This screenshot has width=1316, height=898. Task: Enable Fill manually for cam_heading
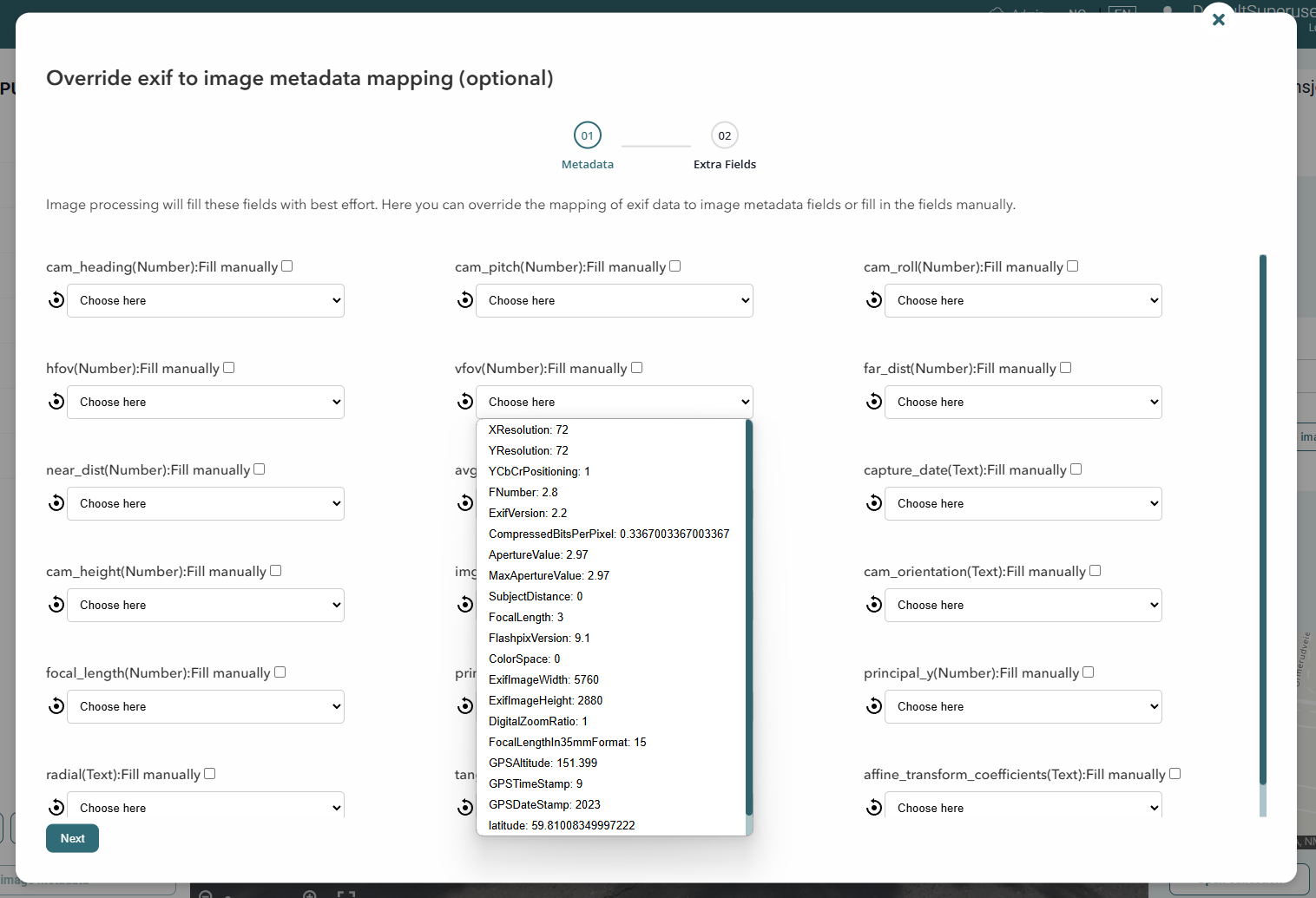tap(287, 266)
